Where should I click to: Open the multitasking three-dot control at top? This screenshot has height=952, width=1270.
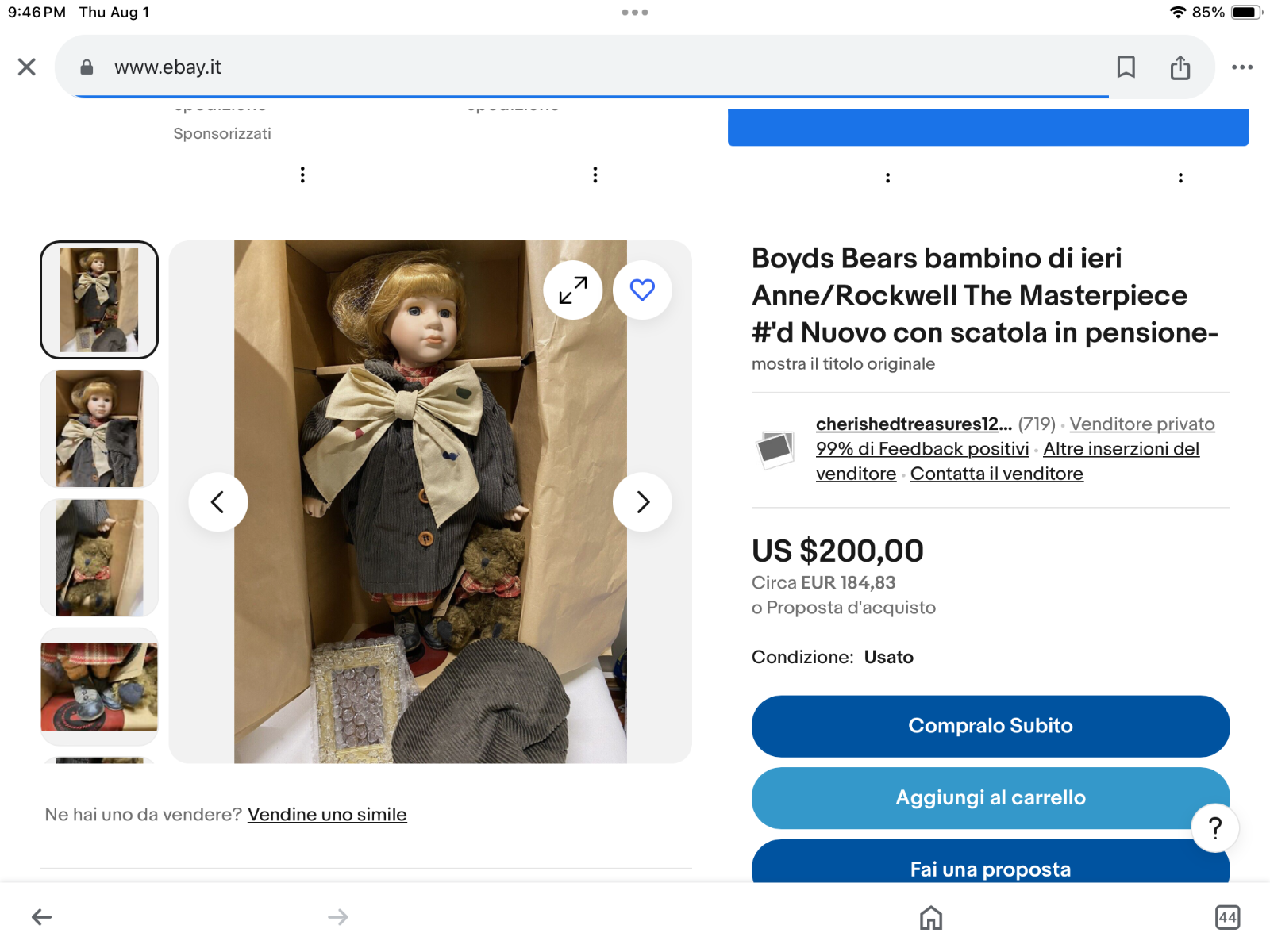coord(635,13)
